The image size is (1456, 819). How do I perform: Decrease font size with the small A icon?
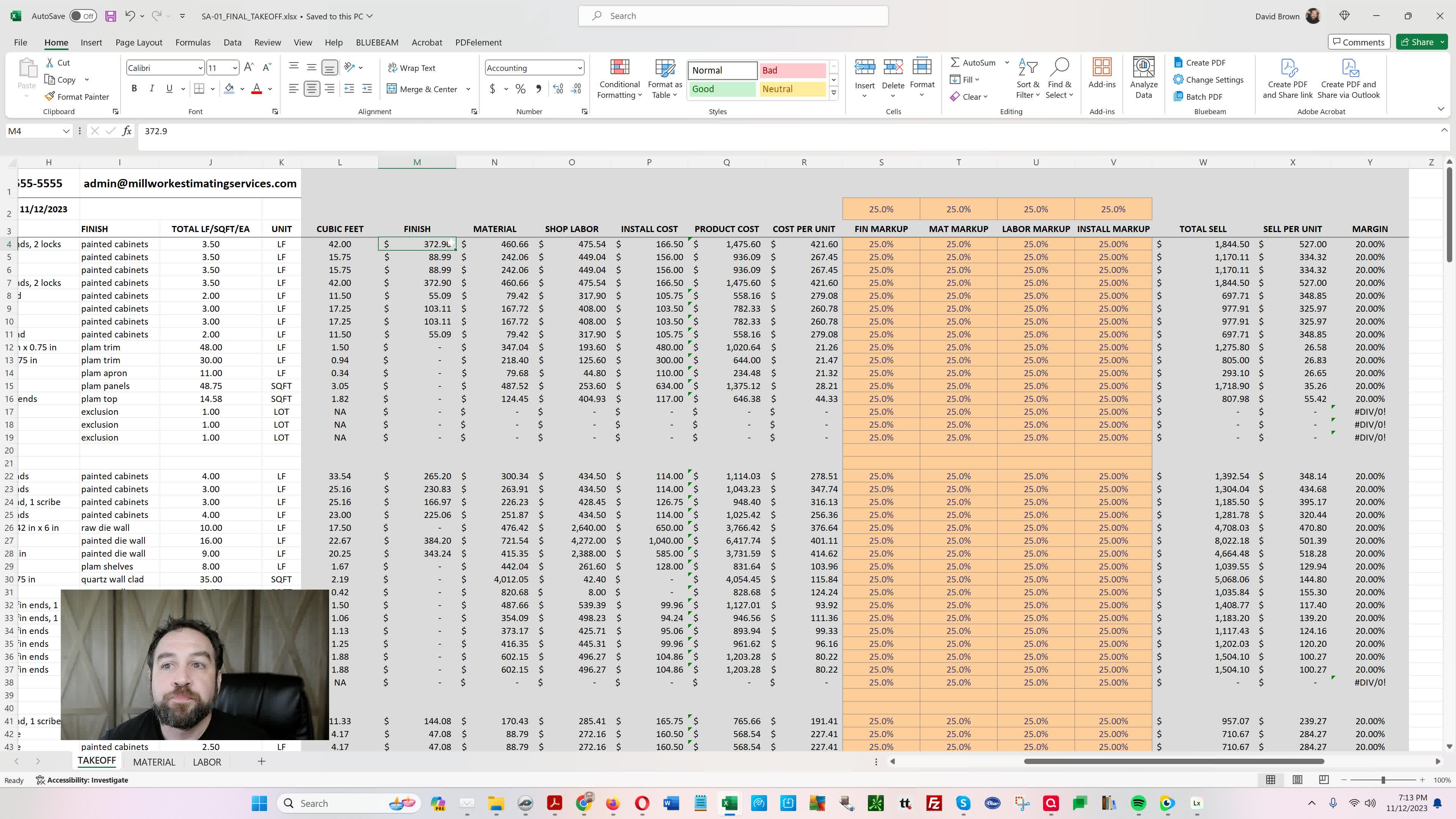[267, 68]
